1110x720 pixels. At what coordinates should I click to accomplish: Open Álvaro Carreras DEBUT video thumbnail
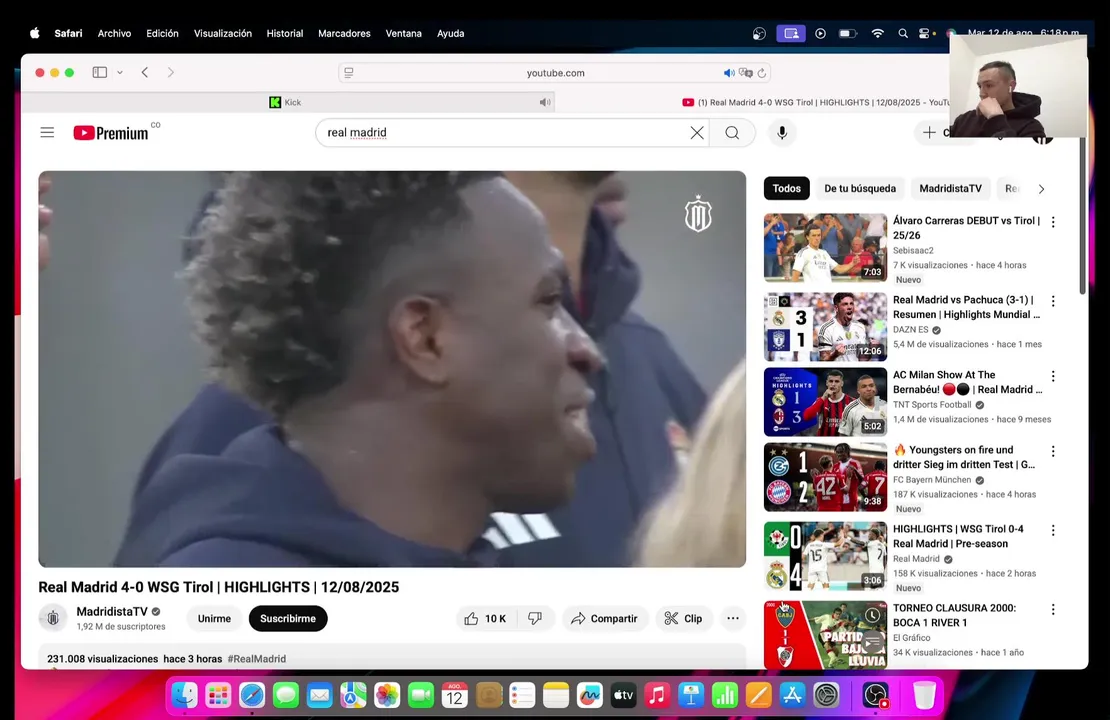[x=825, y=248]
